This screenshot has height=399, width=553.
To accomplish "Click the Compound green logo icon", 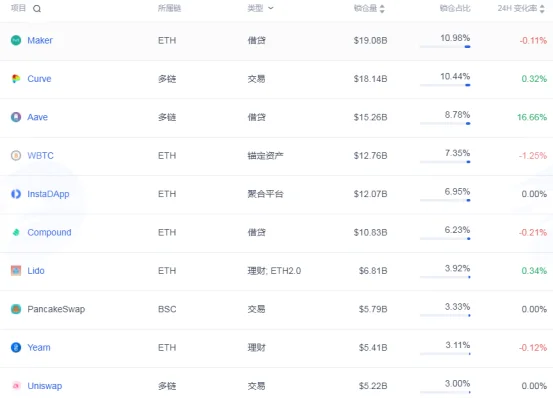I will pos(16,232).
